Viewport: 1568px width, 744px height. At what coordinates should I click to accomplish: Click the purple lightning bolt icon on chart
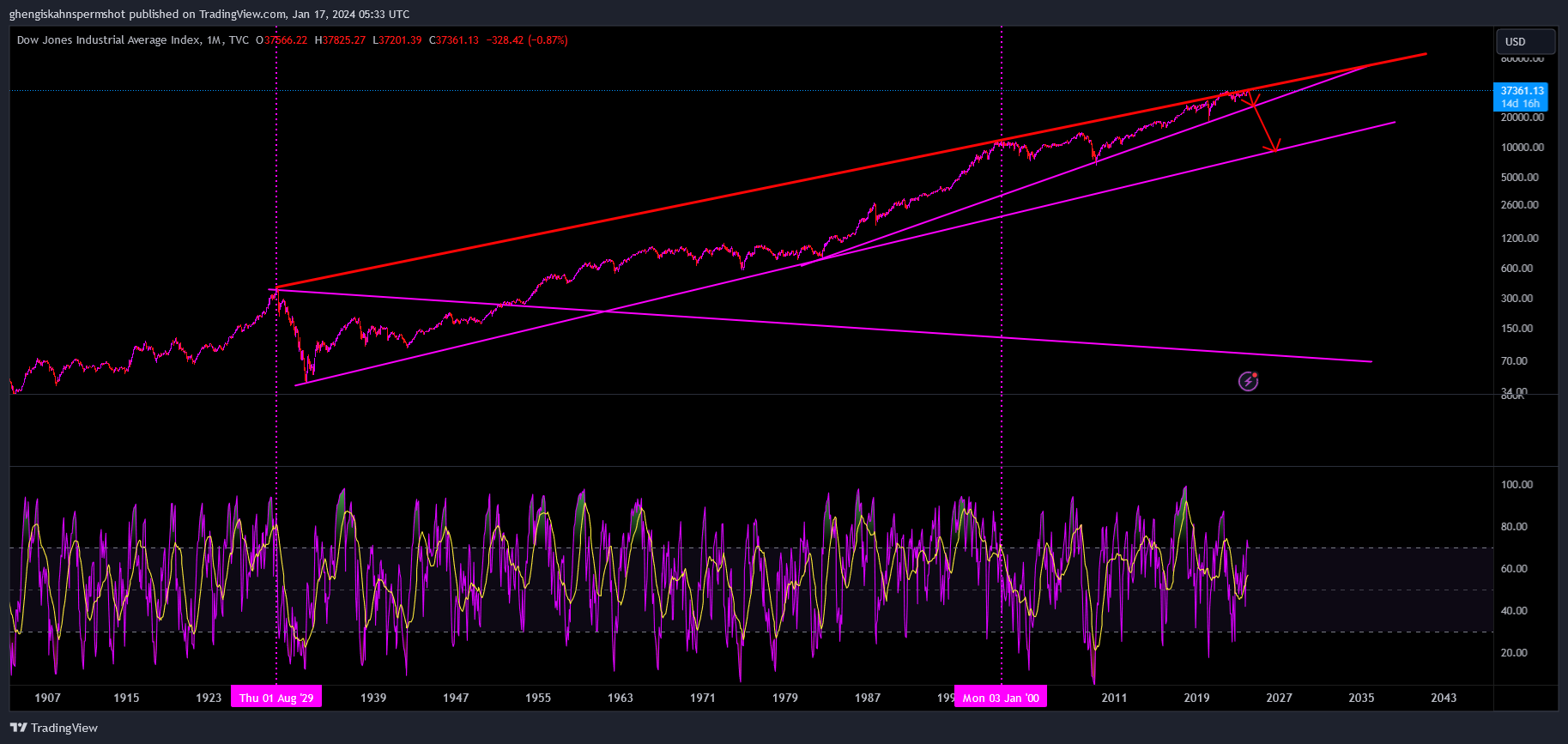point(1248,381)
